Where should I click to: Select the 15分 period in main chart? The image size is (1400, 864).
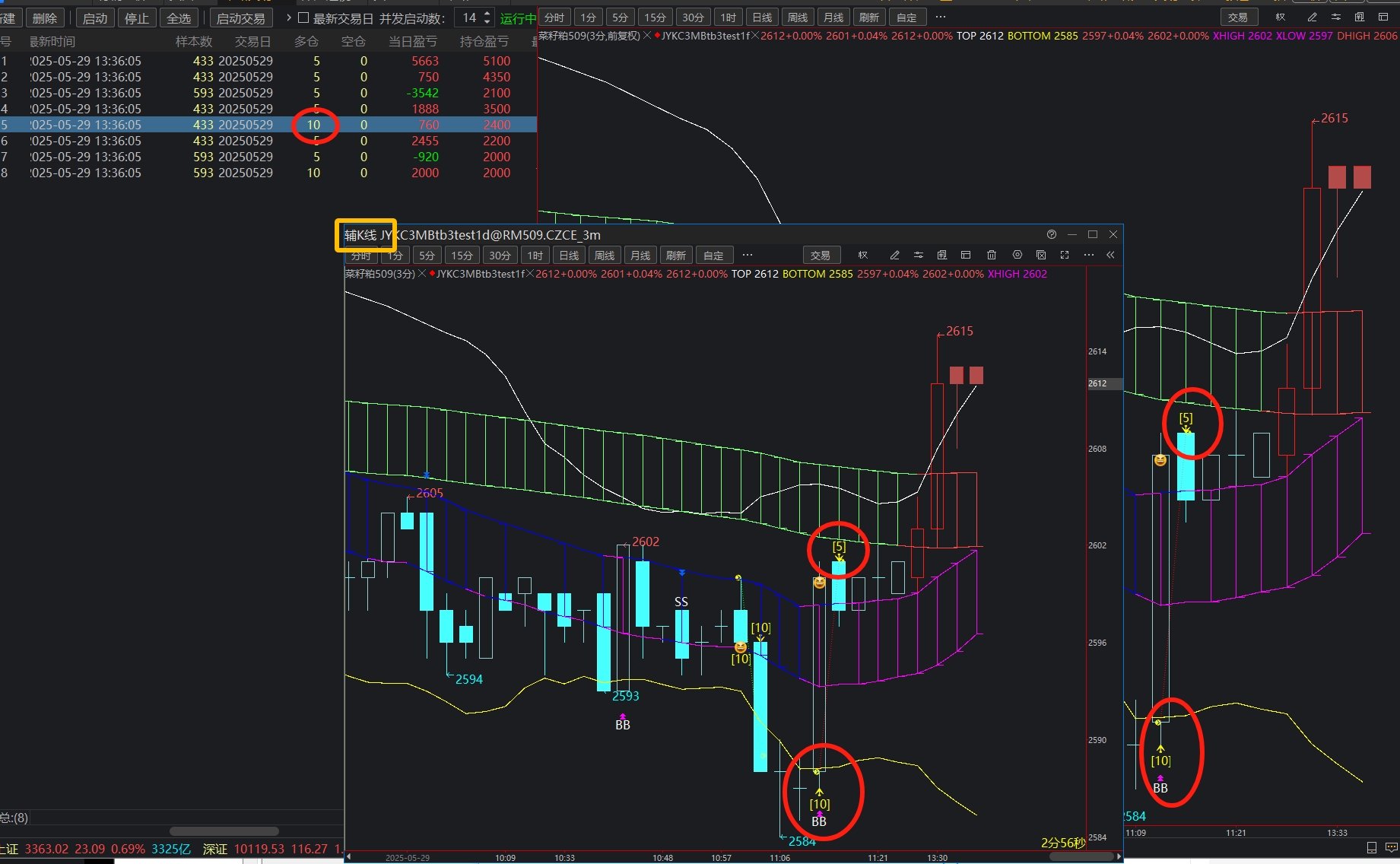tap(655, 17)
